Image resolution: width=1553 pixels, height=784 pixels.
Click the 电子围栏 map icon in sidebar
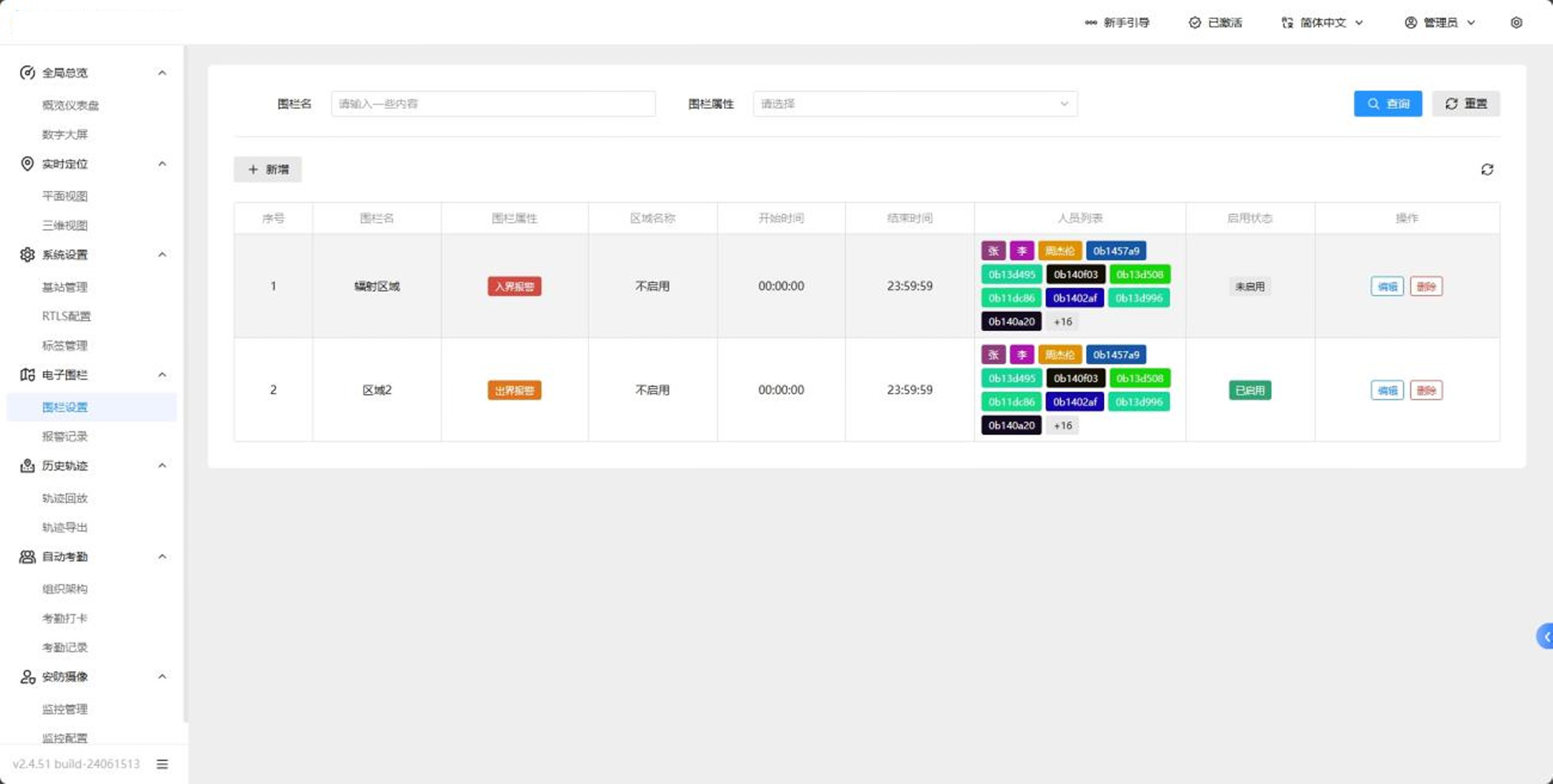(x=27, y=375)
